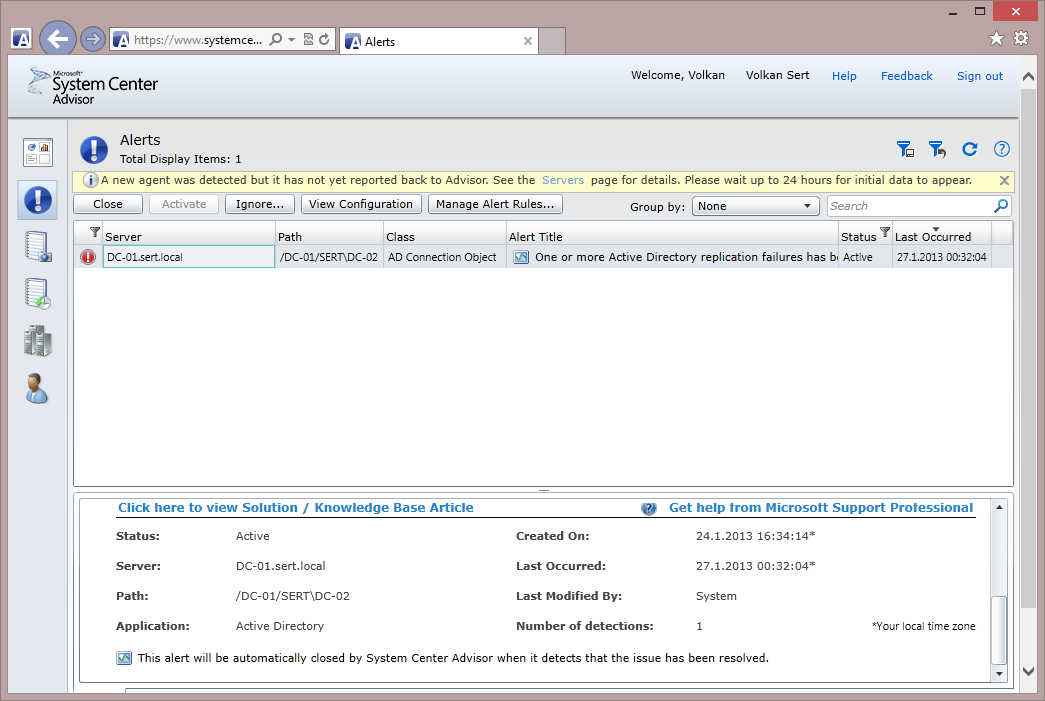Image resolution: width=1045 pixels, height=701 pixels.
Task: Select the Alerts browser tab
Action: tap(439, 41)
